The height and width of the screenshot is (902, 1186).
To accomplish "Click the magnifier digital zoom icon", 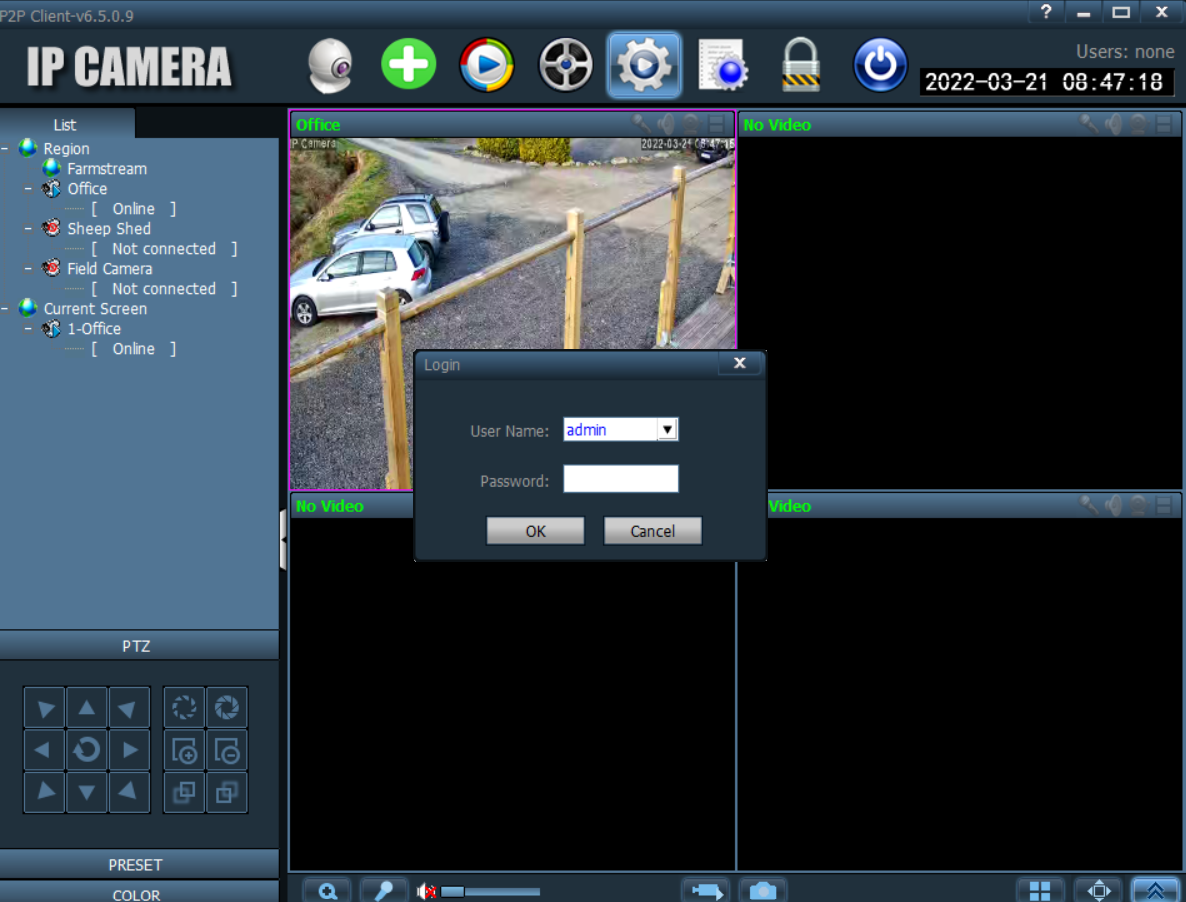I will click(328, 891).
